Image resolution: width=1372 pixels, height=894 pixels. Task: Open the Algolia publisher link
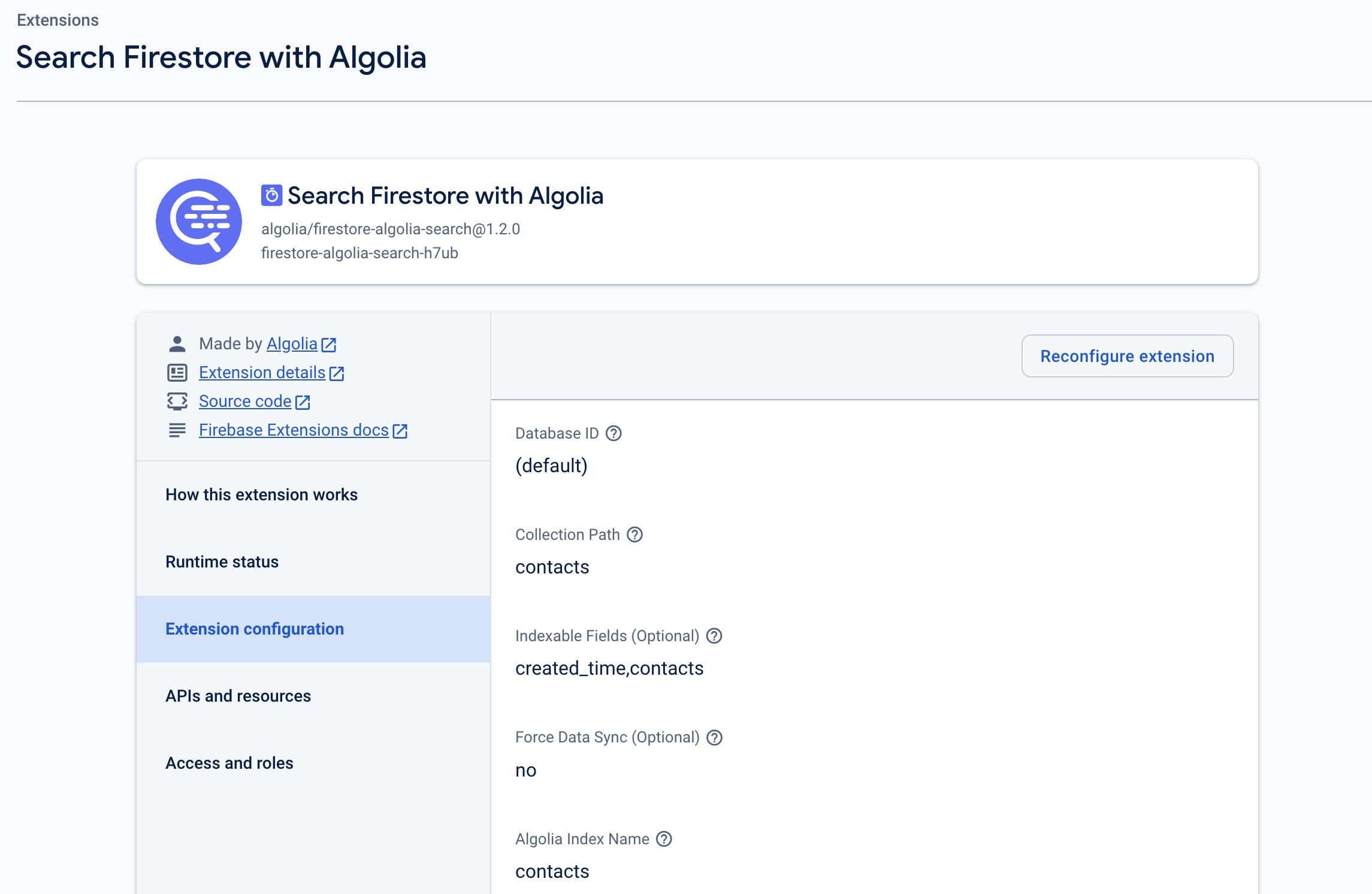click(292, 344)
